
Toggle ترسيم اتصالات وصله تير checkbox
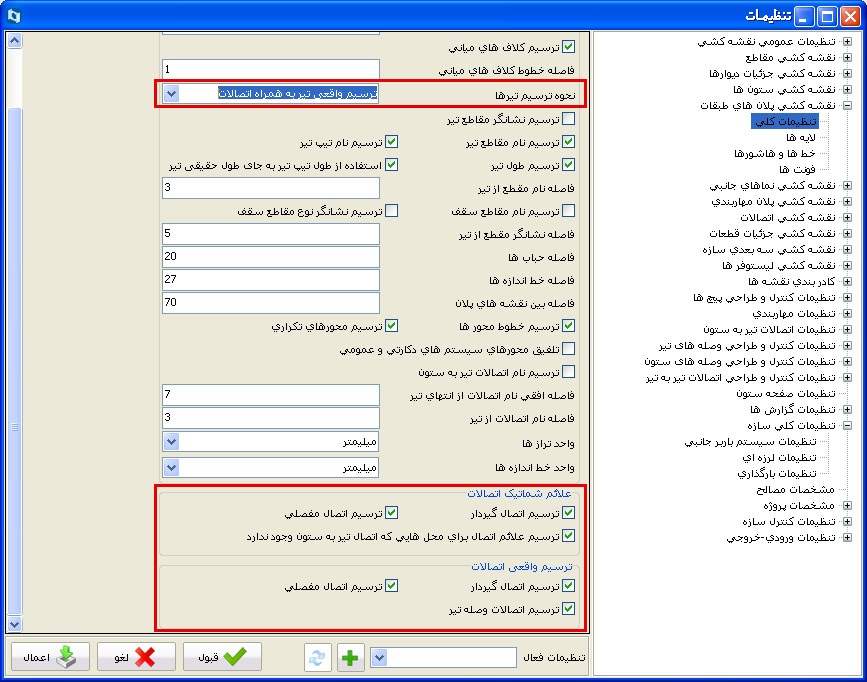[569, 608]
